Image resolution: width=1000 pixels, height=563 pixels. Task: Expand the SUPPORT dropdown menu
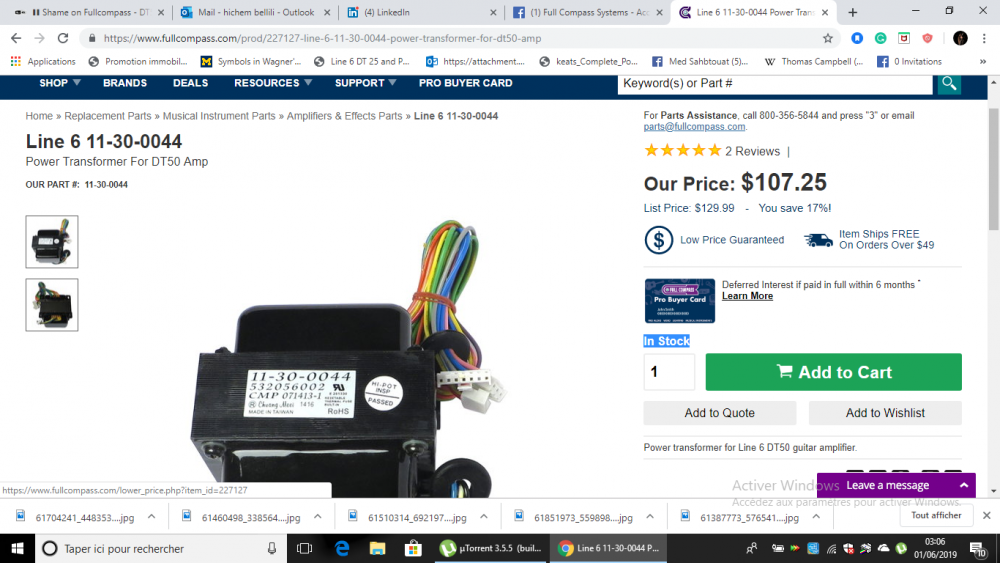365,83
